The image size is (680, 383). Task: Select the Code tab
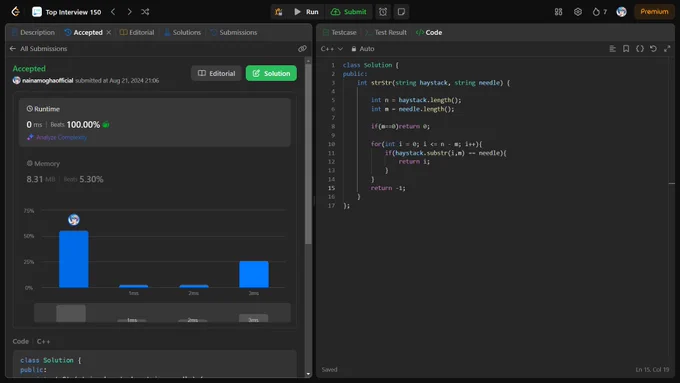click(x=429, y=33)
